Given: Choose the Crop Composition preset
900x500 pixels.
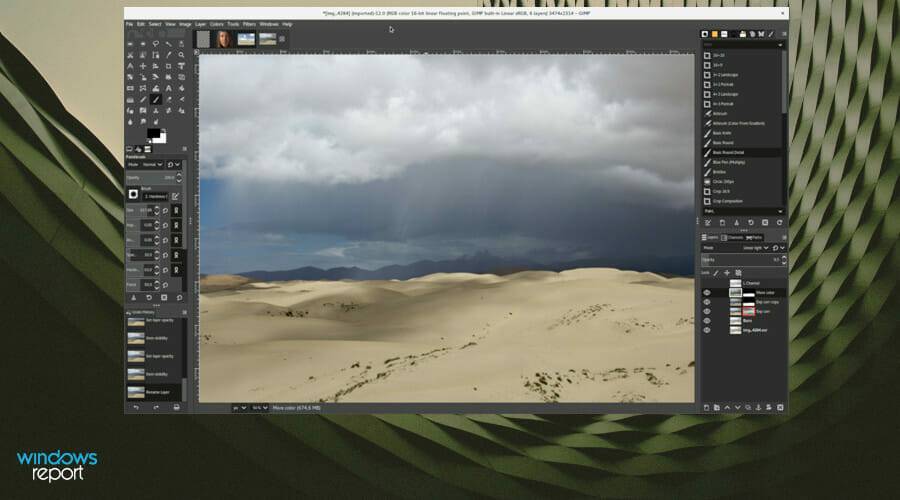Looking at the screenshot, I should click(x=742, y=201).
